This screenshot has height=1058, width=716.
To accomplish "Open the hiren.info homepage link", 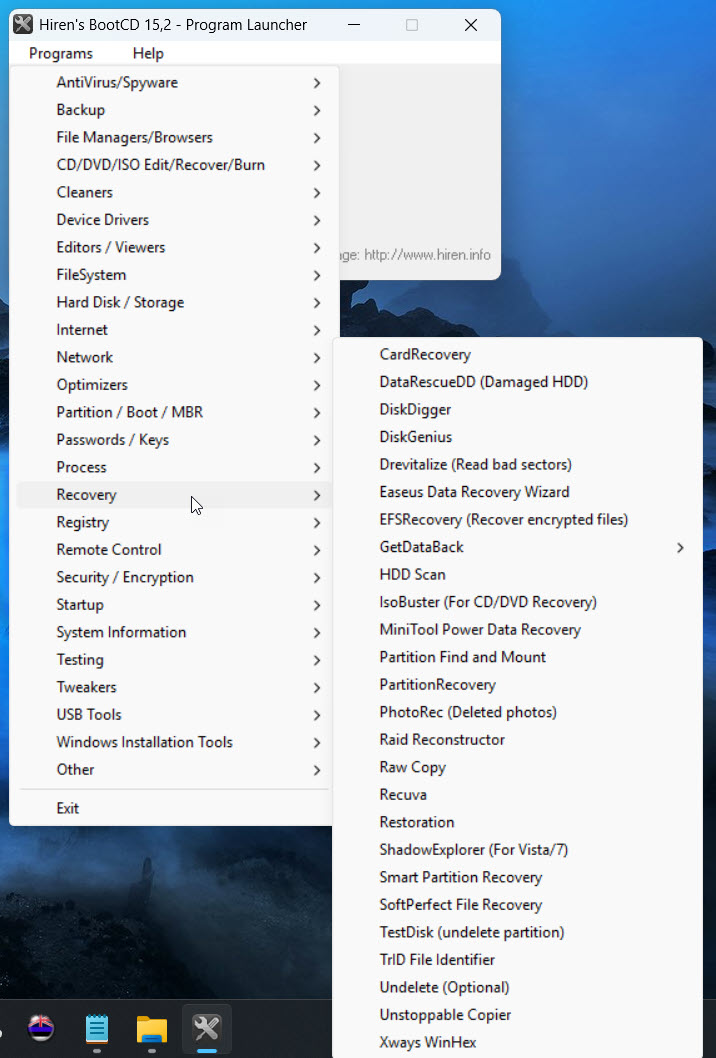I will tap(425, 255).
